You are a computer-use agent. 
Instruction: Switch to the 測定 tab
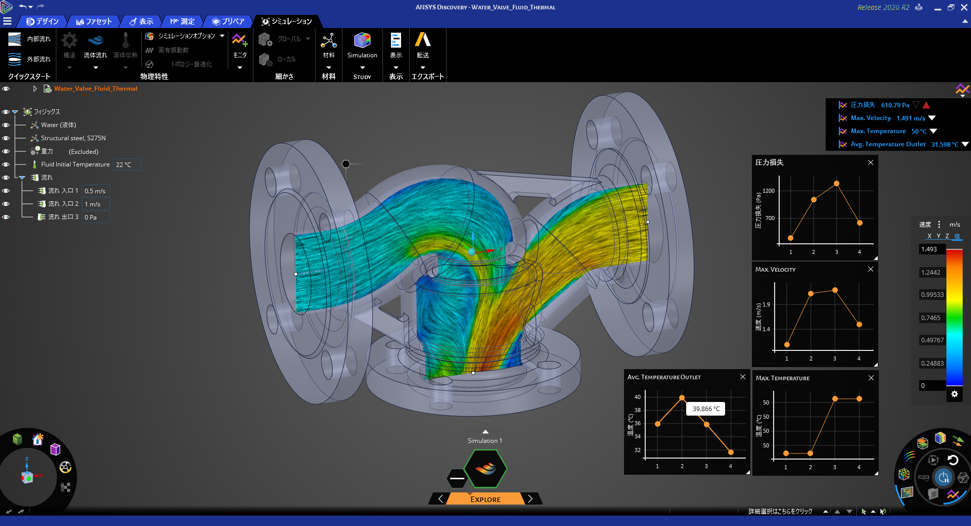[x=182, y=21]
